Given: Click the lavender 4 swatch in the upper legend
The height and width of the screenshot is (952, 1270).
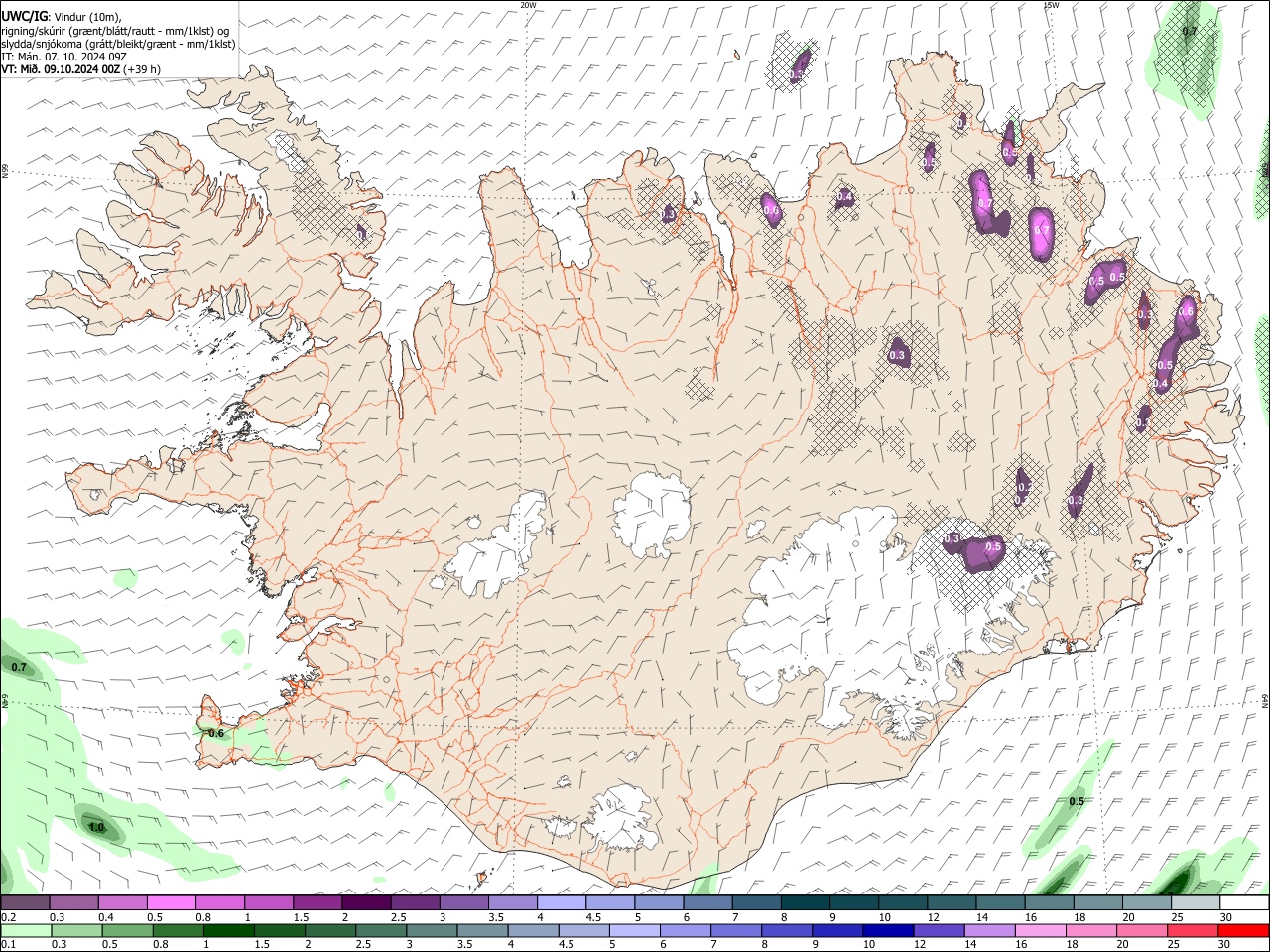Looking at the screenshot, I should coord(562,903).
